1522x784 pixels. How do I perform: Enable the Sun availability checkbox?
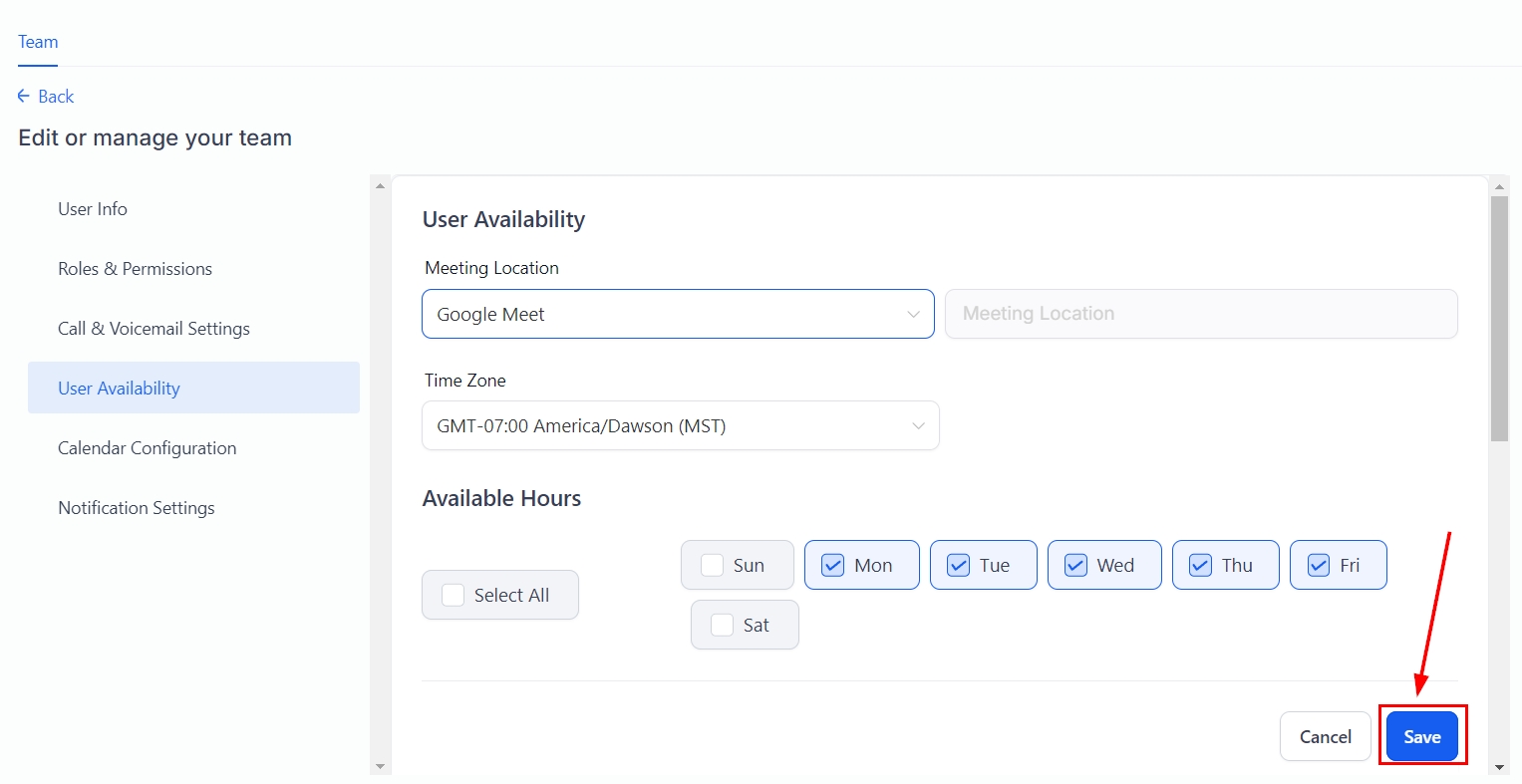tap(713, 565)
